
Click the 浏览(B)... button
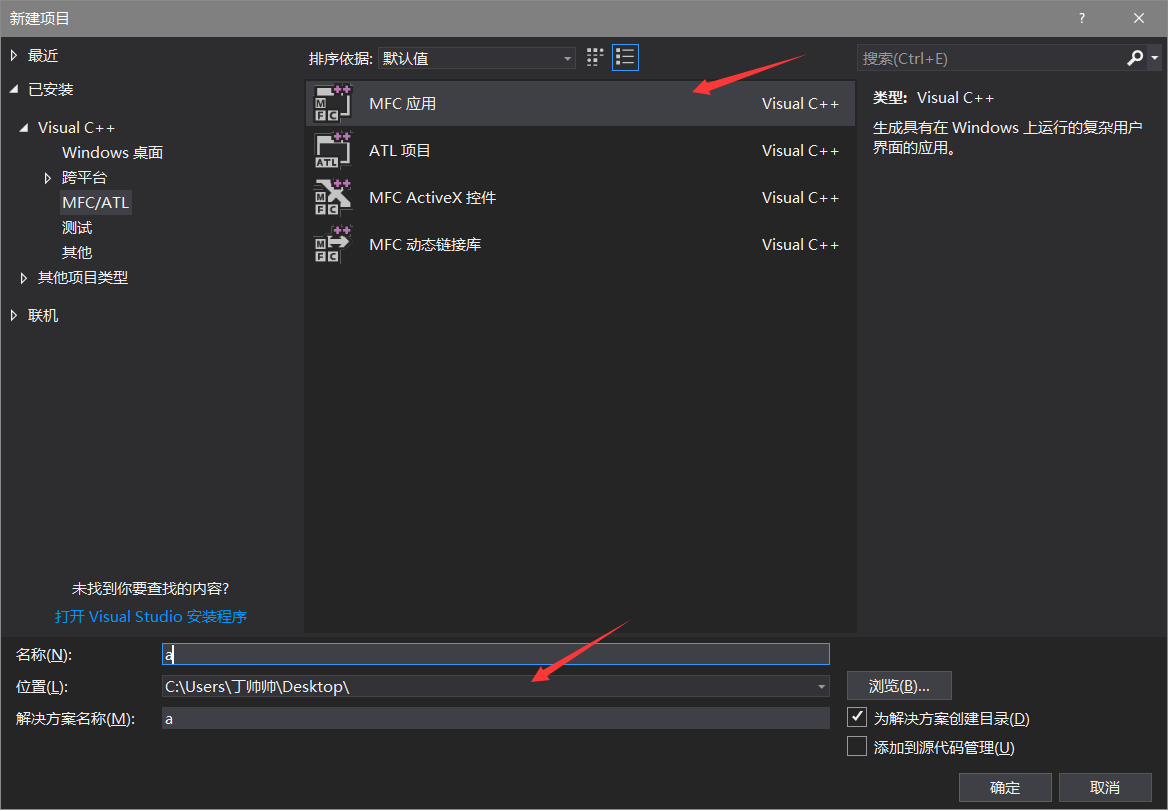[x=899, y=686]
